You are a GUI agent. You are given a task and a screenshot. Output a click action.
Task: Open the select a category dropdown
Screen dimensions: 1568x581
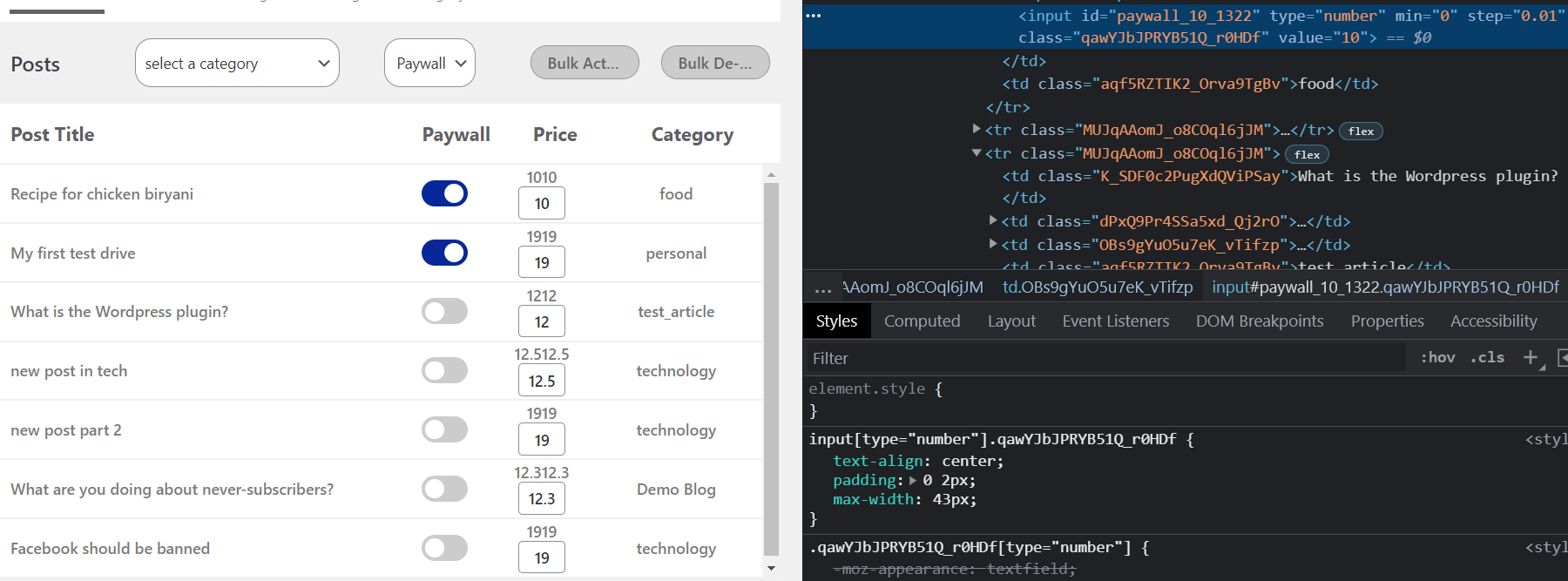pos(237,63)
